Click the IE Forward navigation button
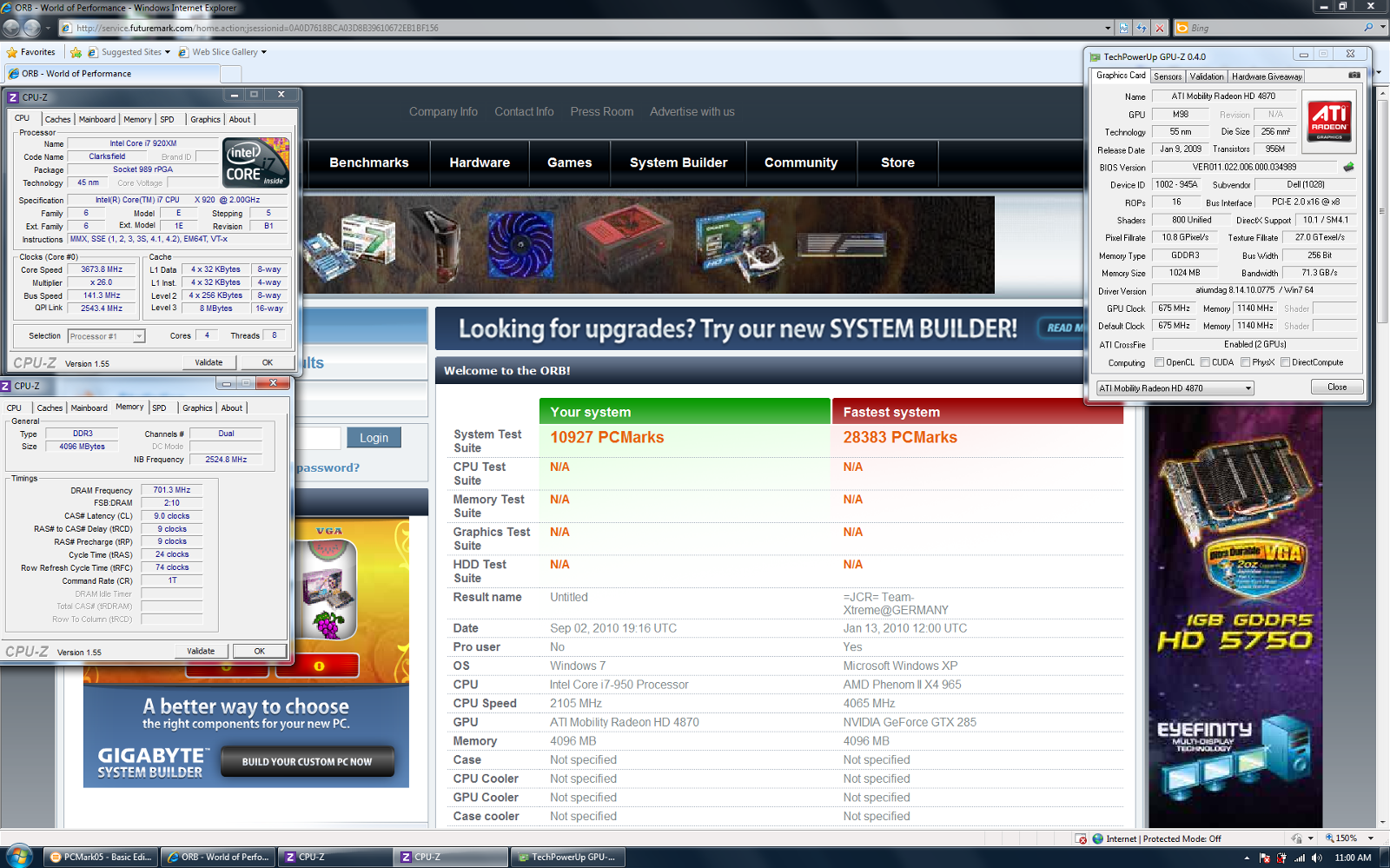1390x868 pixels. coord(32,28)
